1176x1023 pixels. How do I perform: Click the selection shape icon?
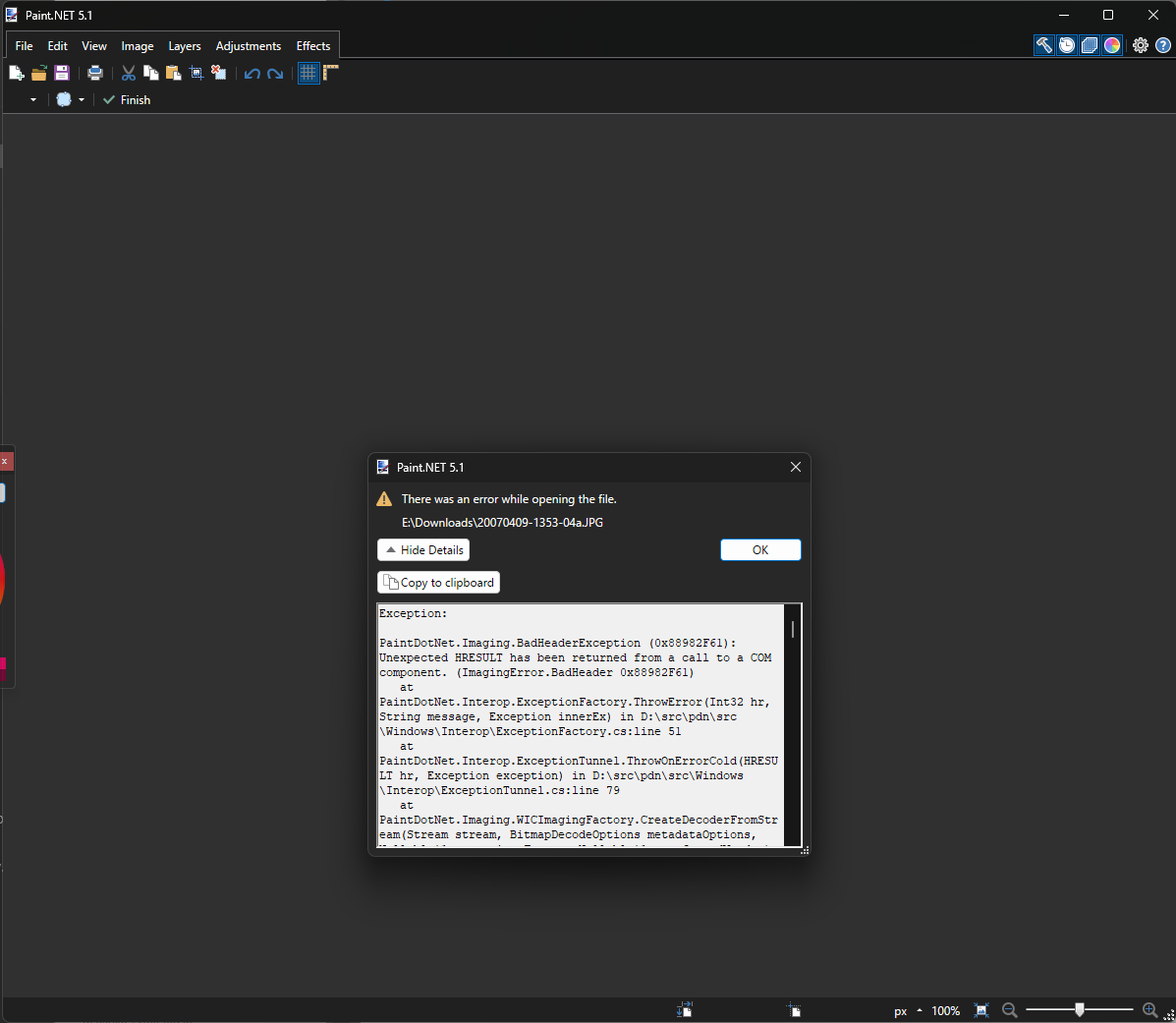click(x=64, y=100)
